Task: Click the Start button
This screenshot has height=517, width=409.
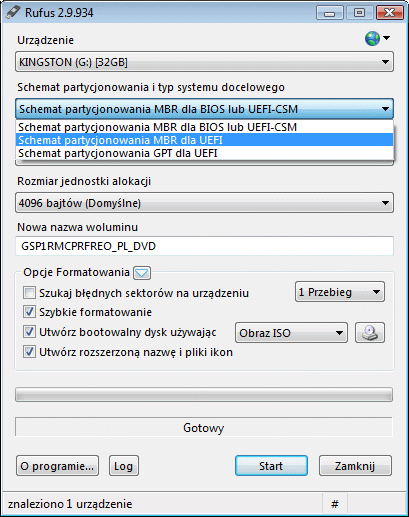Action: pos(271,466)
